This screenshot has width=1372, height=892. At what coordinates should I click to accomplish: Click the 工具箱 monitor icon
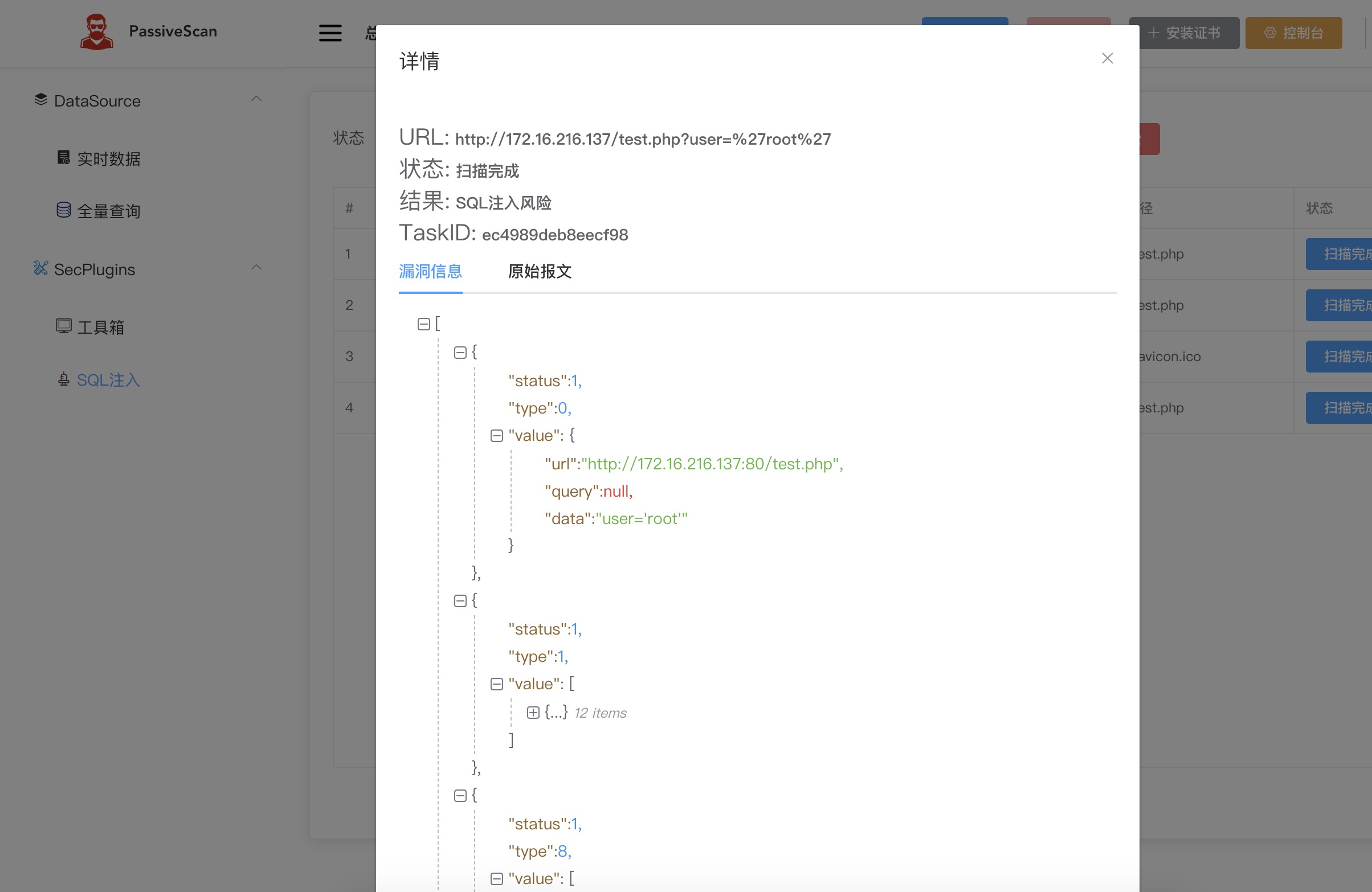63,326
